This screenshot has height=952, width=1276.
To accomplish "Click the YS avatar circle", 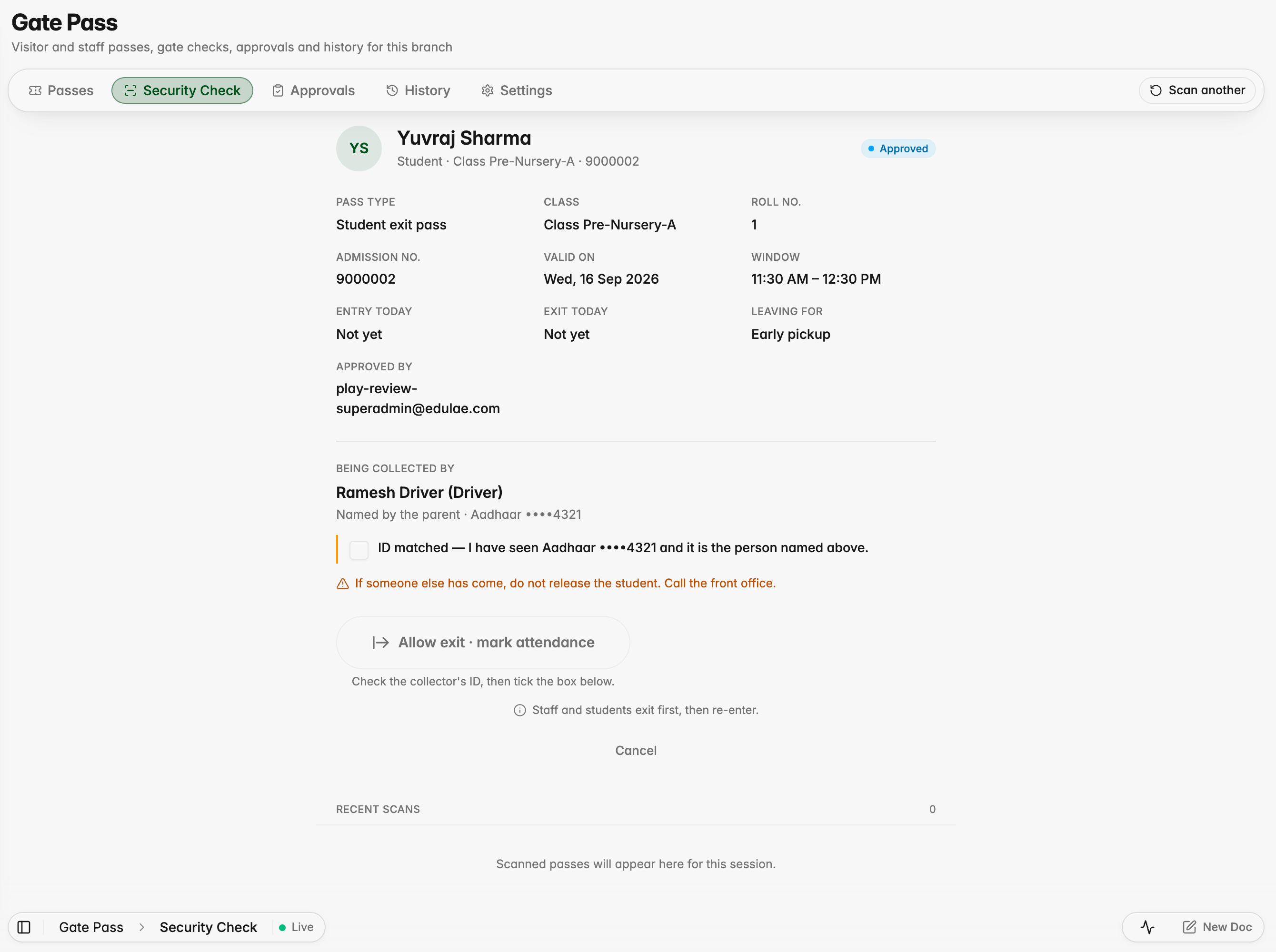I will (359, 149).
